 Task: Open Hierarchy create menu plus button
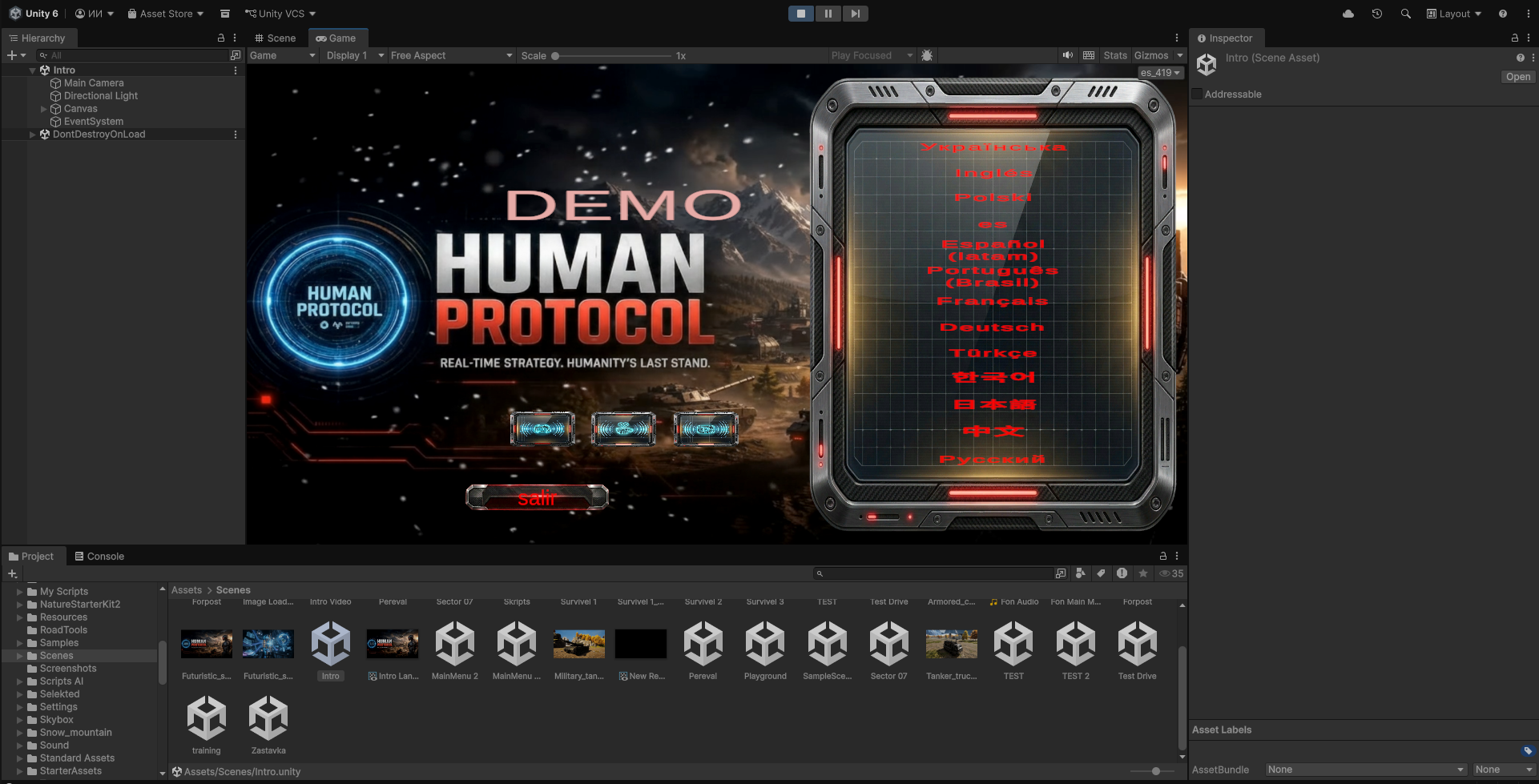tap(16, 55)
